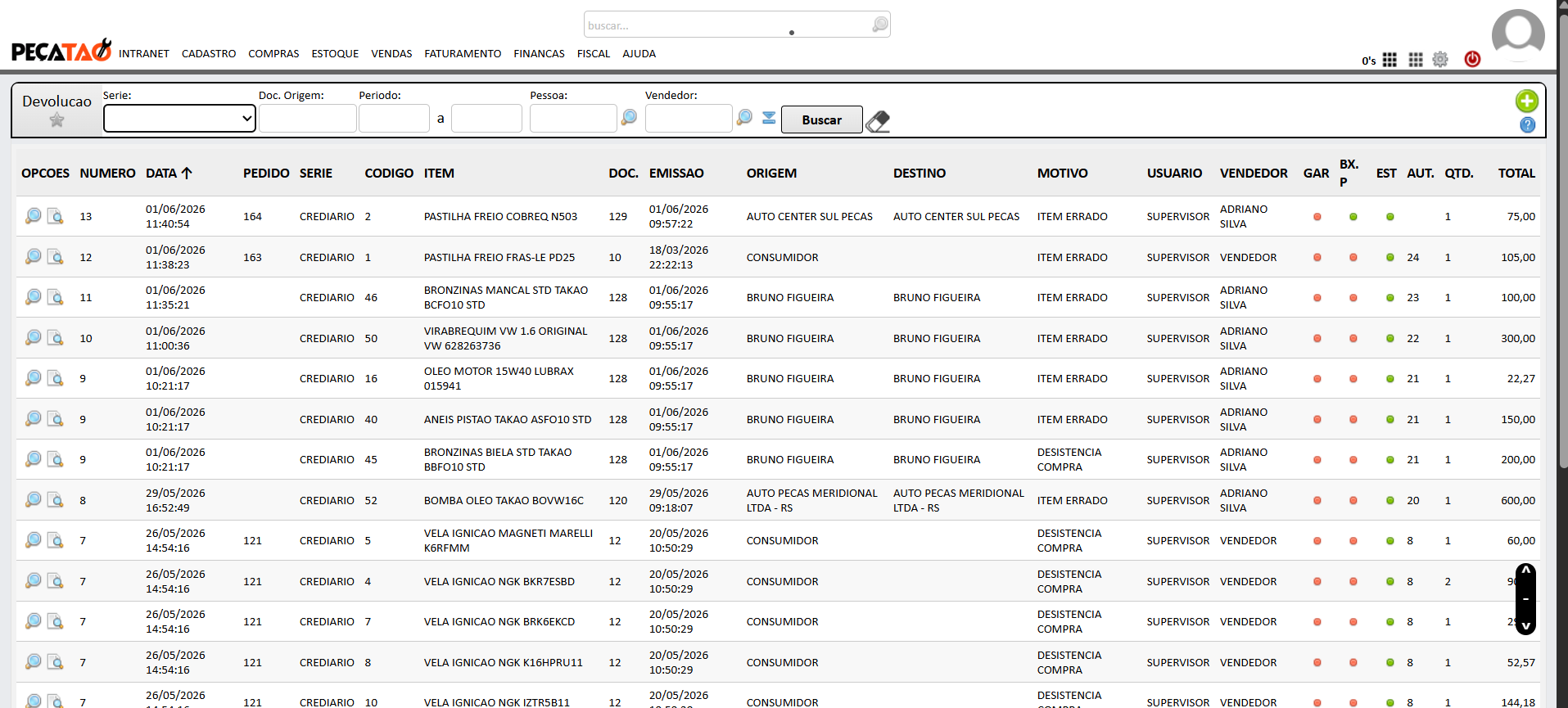The height and width of the screenshot is (708, 1568).
Task: Open document preview for VELA NGK BKR7ESBD row
Action: [55, 581]
